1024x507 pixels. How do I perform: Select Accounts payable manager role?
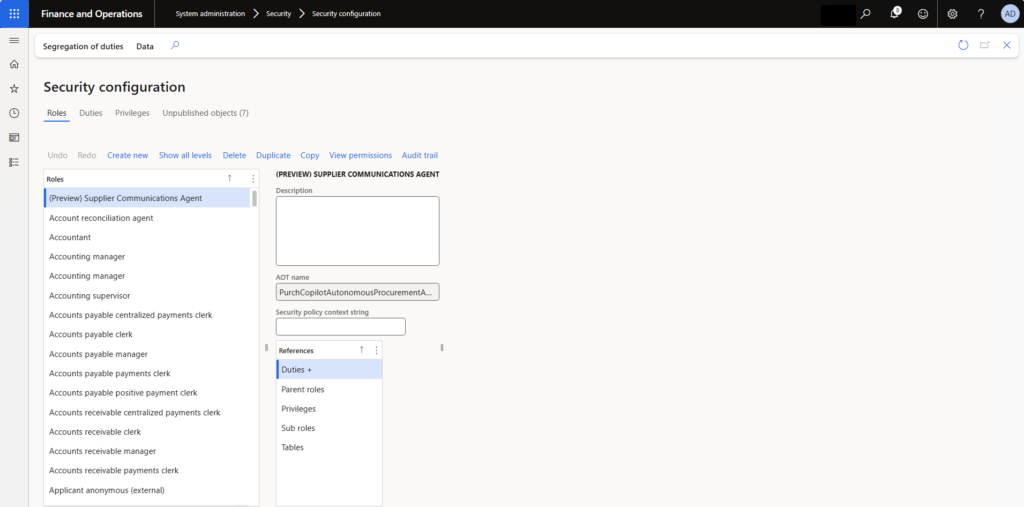click(98, 354)
